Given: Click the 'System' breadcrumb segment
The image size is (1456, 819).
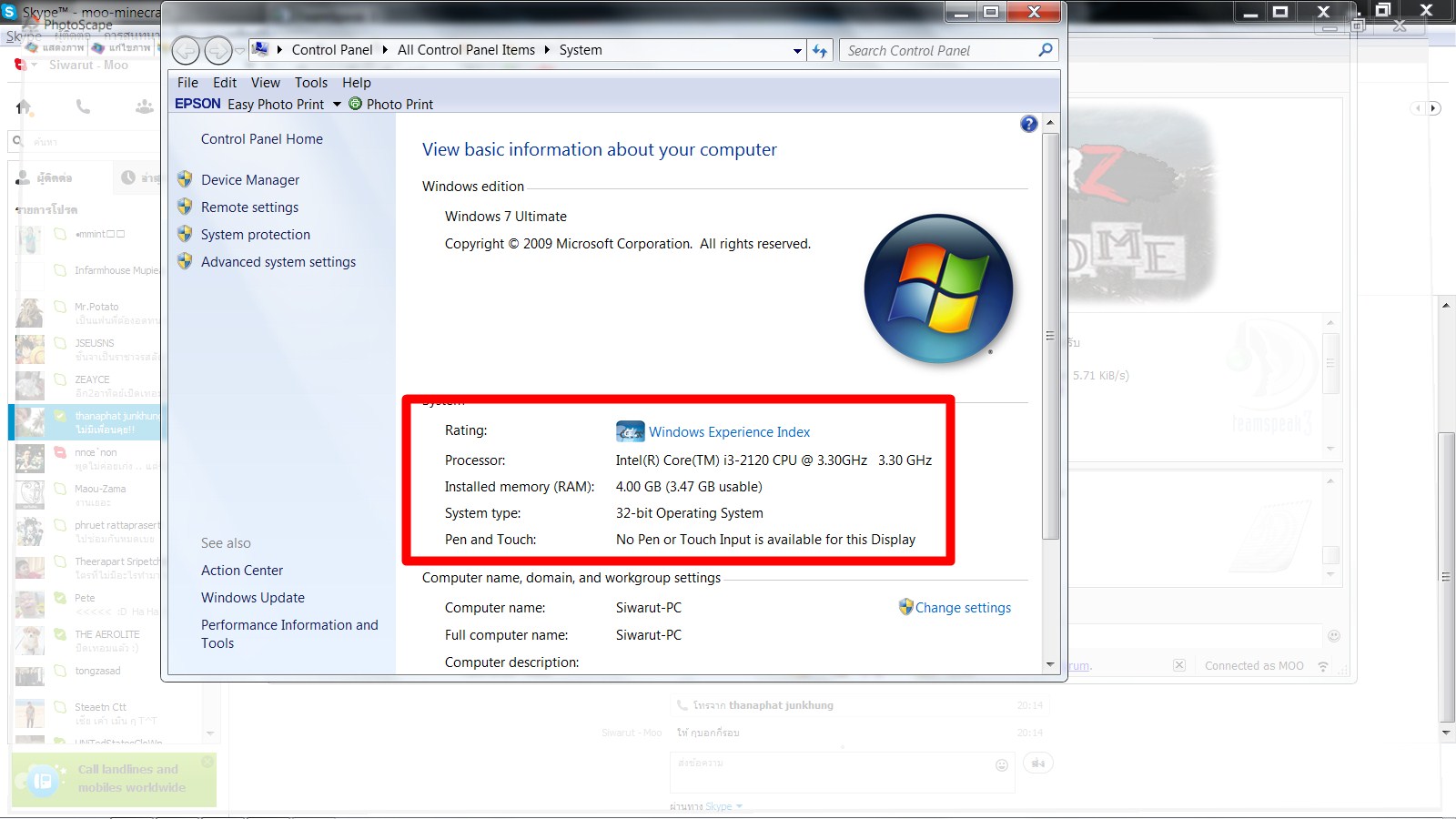Looking at the screenshot, I should 581,50.
